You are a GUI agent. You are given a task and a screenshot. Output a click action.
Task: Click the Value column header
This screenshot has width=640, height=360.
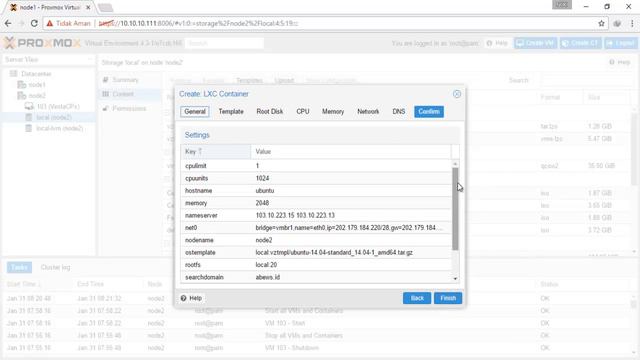point(351,151)
